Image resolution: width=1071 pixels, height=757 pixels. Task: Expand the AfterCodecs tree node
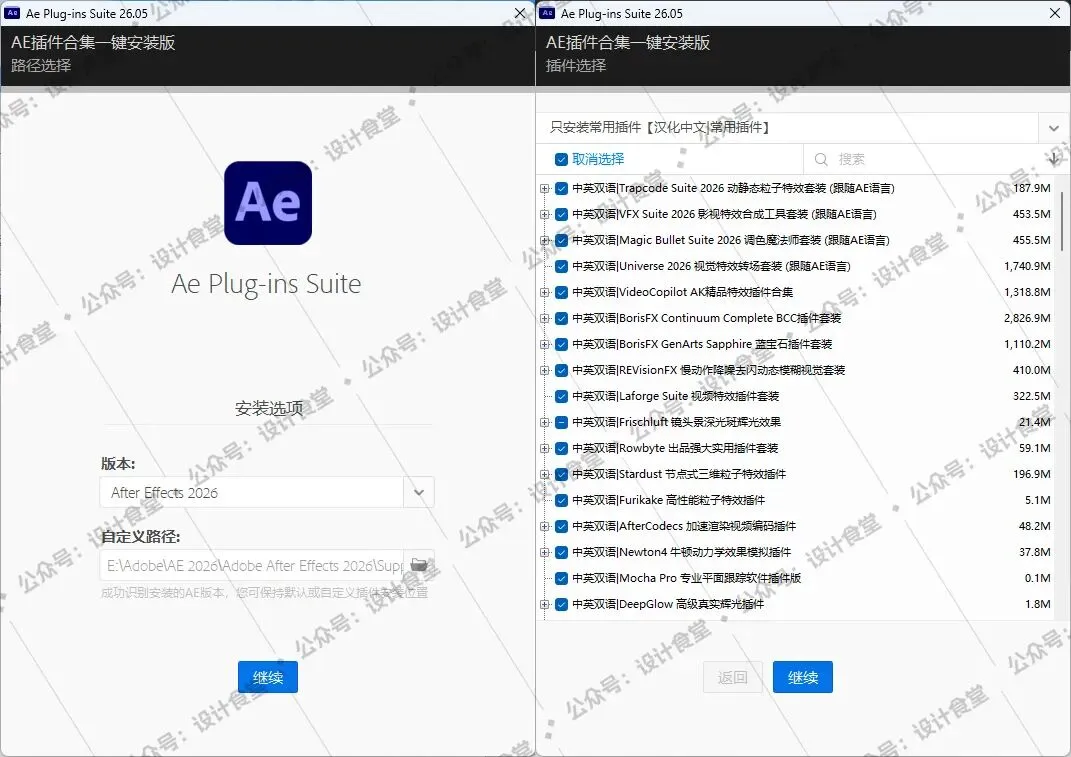pyautogui.click(x=544, y=526)
